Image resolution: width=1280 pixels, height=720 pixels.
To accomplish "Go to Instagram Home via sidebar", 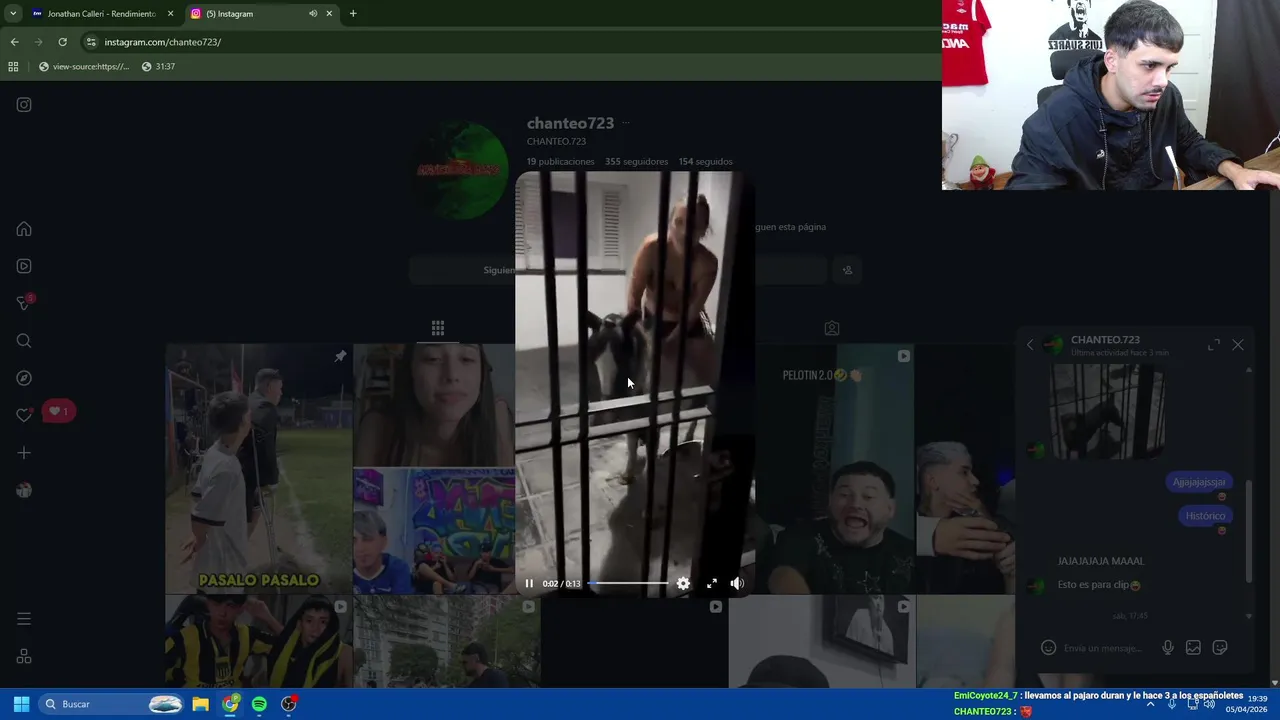I will [24, 229].
